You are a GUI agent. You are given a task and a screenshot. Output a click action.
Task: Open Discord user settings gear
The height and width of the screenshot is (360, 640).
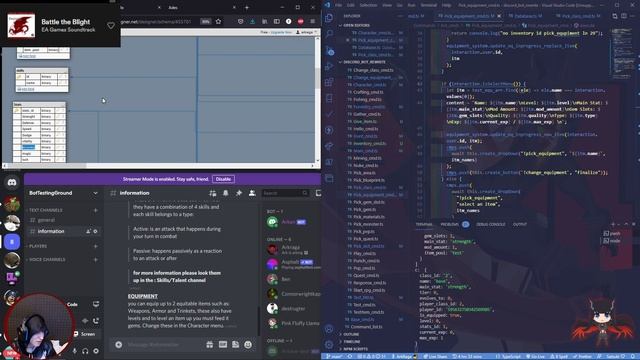[96, 351]
